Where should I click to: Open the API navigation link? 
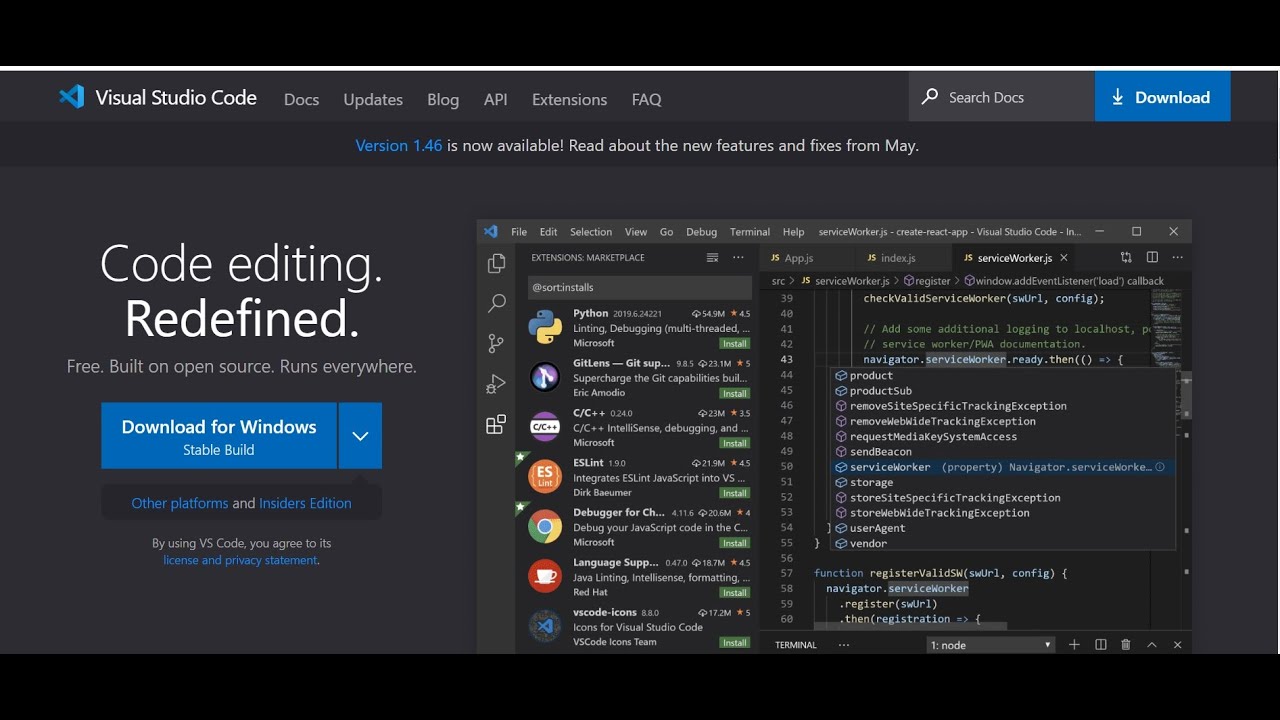(x=496, y=99)
